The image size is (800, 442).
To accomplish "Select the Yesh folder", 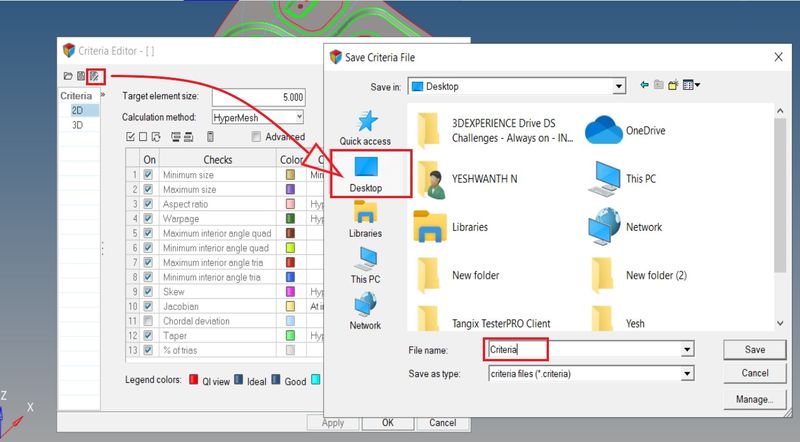I will click(x=618, y=321).
